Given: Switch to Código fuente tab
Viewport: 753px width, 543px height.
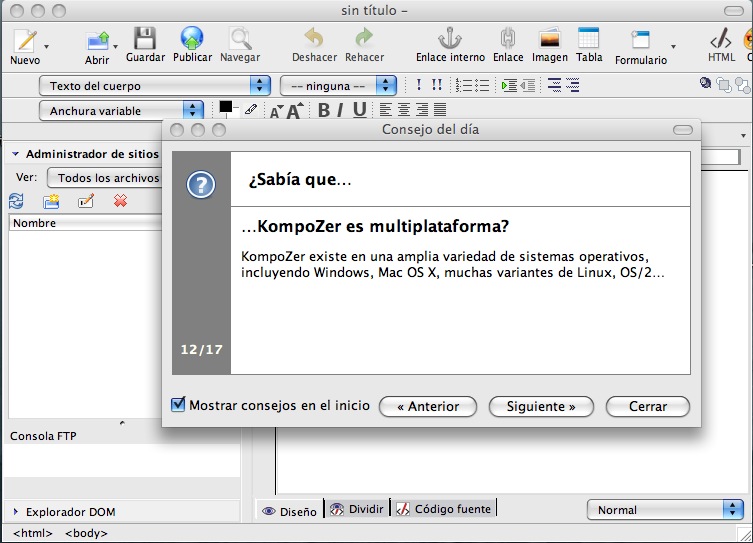Looking at the screenshot, I should [443, 509].
